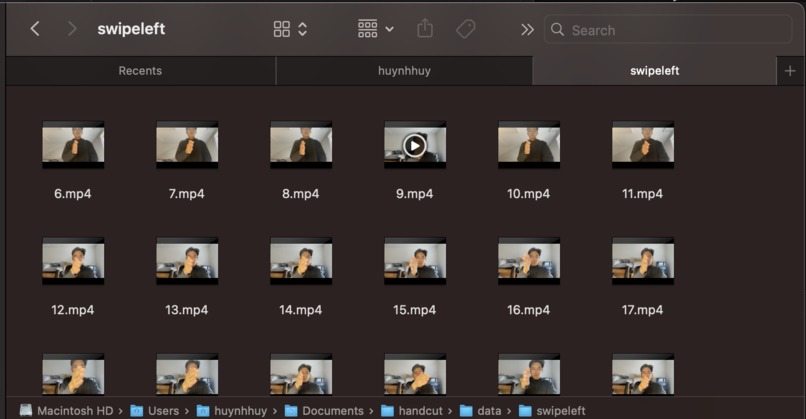The width and height of the screenshot is (806, 419).
Task: Select the 15.mp4 video thumbnail
Action: [x=415, y=261]
